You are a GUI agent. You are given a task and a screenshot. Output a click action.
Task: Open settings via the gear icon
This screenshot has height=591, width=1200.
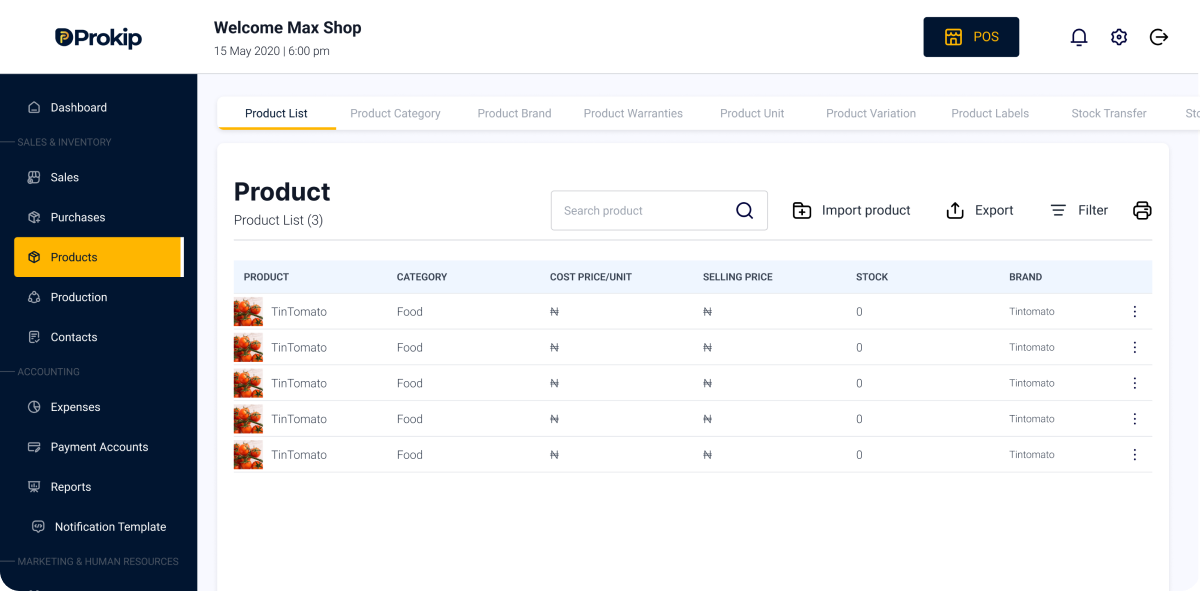pyautogui.click(x=1119, y=37)
